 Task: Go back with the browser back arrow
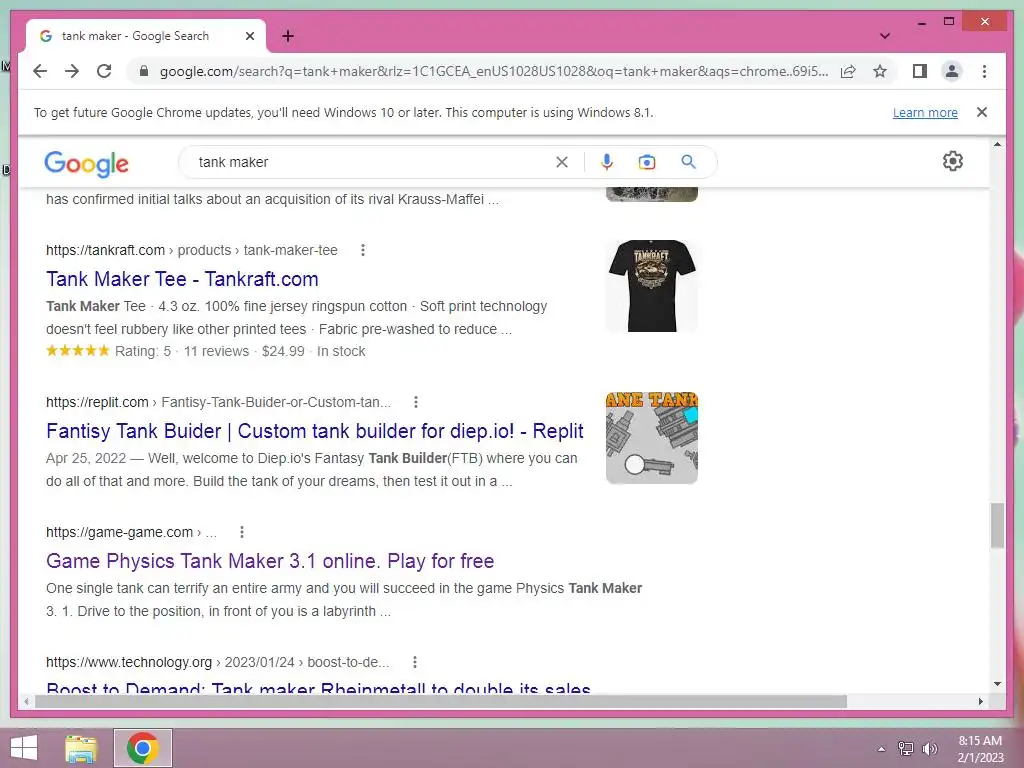pyautogui.click(x=40, y=71)
